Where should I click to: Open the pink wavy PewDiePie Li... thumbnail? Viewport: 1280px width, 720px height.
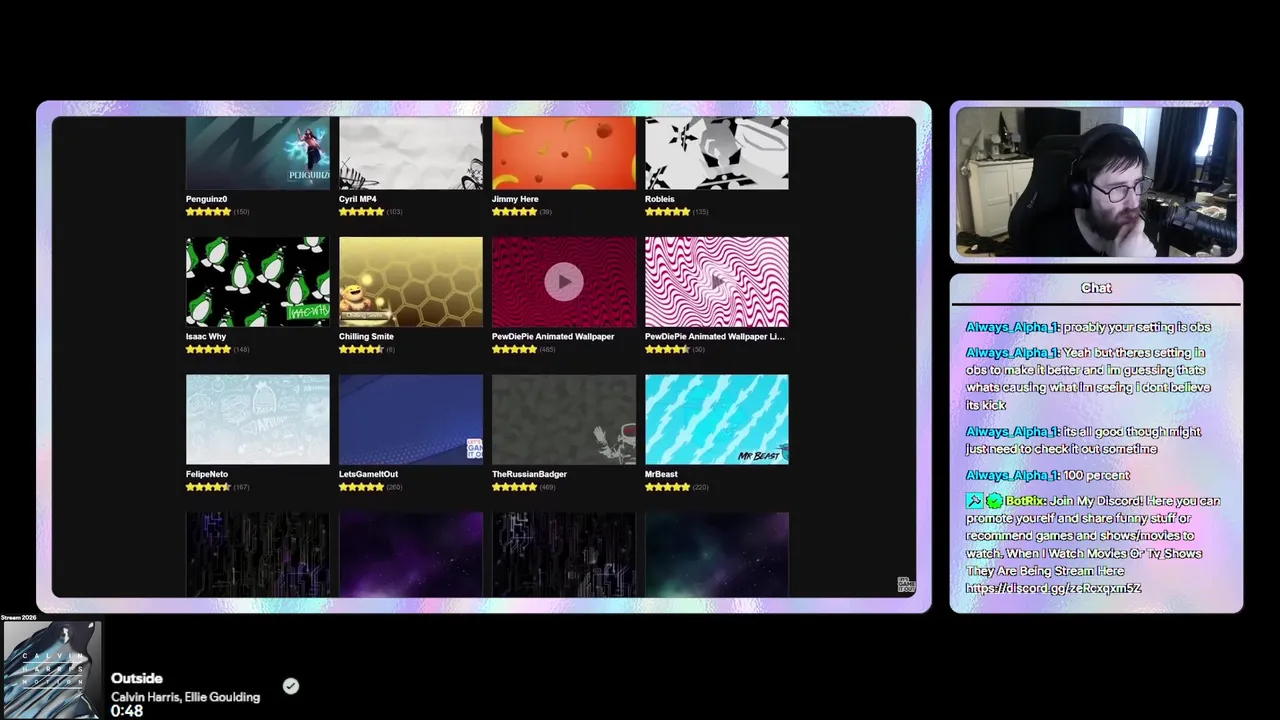[x=716, y=282]
